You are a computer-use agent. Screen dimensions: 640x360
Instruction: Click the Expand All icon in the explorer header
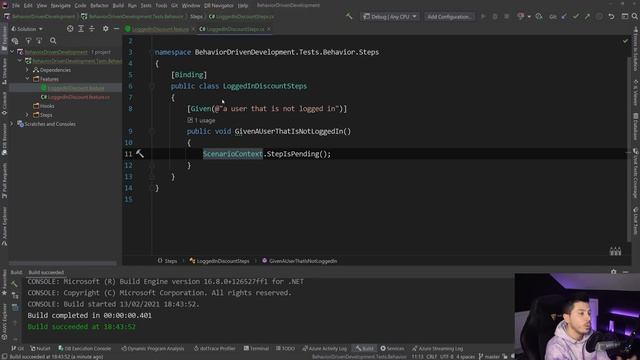(81, 29)
